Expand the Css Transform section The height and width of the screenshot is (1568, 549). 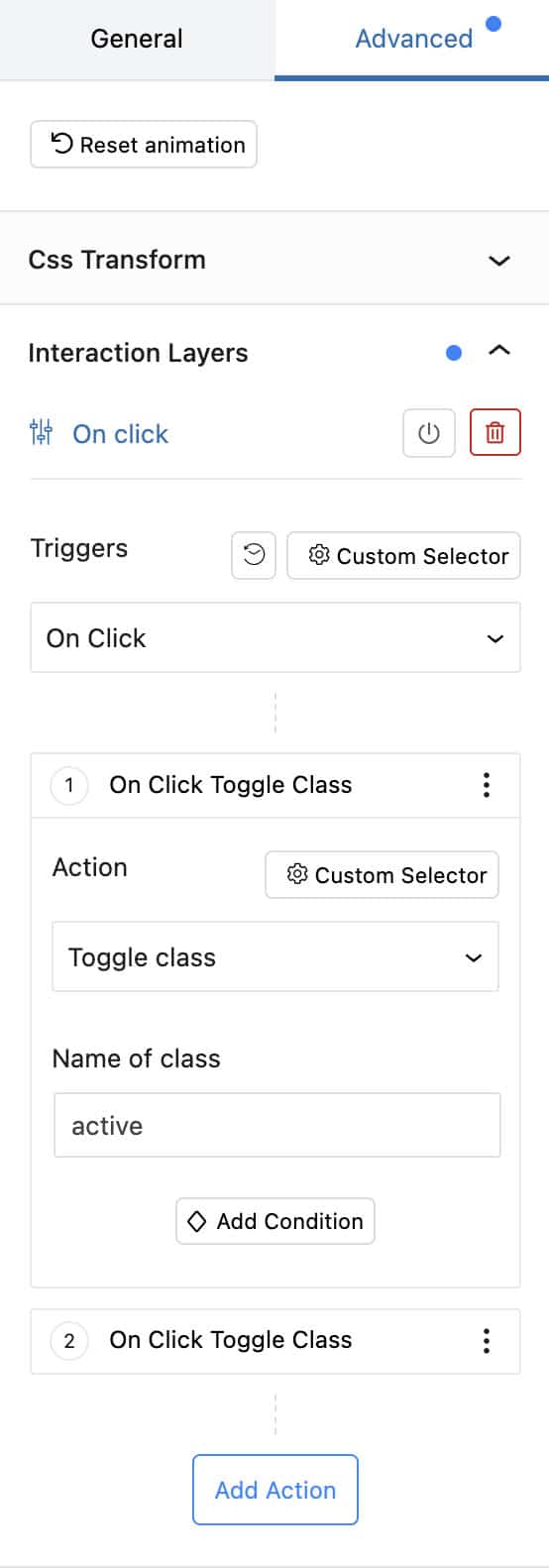pyautogui.click(x=274, y=260)
